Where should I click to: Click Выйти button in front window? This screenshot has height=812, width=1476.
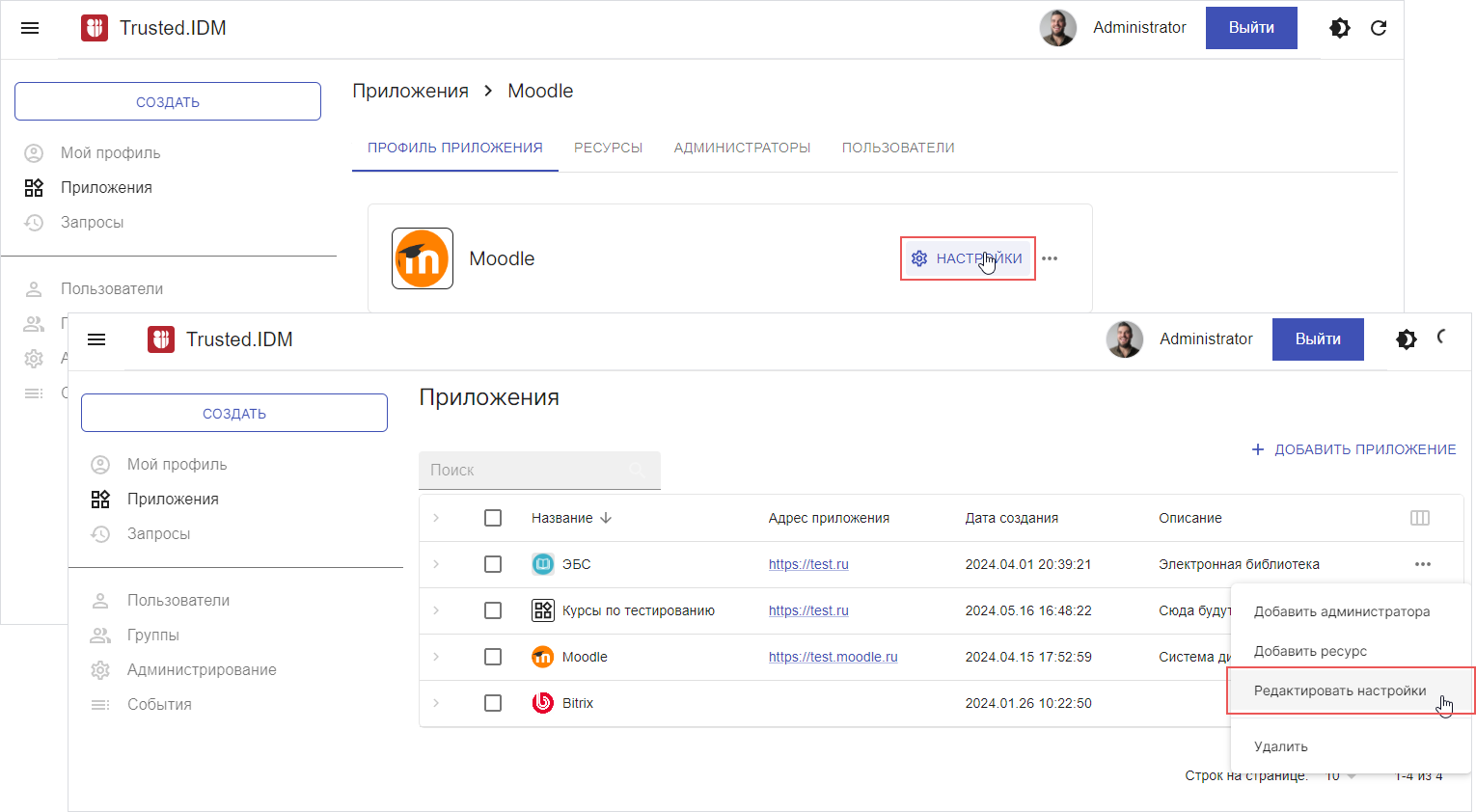point(1318,339)
